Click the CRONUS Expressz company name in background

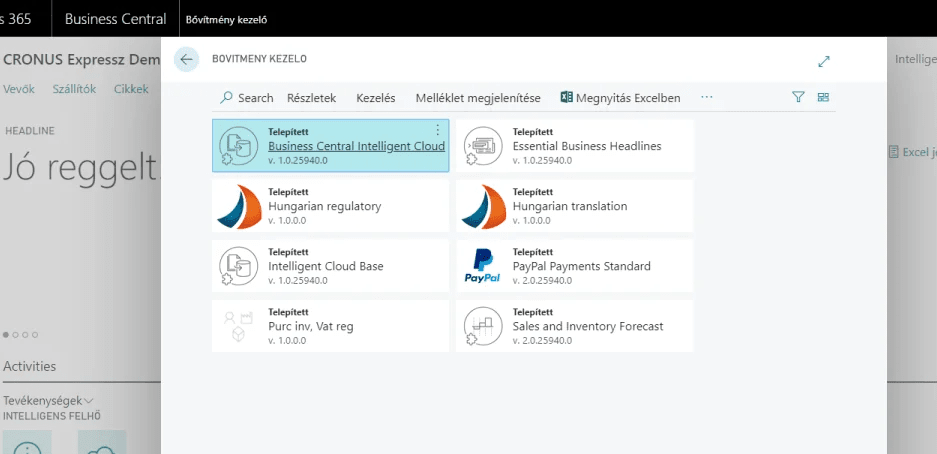click(81, 60)
